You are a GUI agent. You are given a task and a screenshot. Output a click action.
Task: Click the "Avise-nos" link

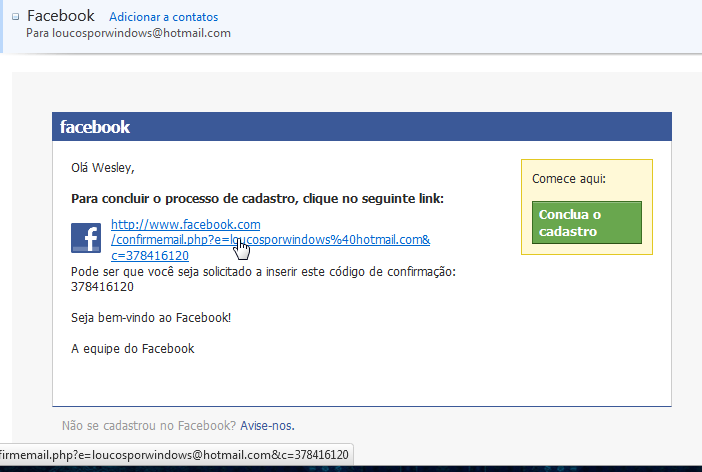[266, 425]
